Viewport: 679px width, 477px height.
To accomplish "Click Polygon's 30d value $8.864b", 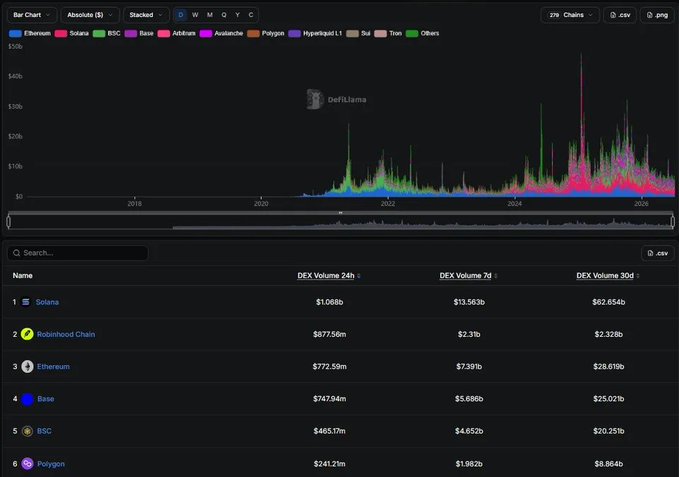I will tap(608, 464).
